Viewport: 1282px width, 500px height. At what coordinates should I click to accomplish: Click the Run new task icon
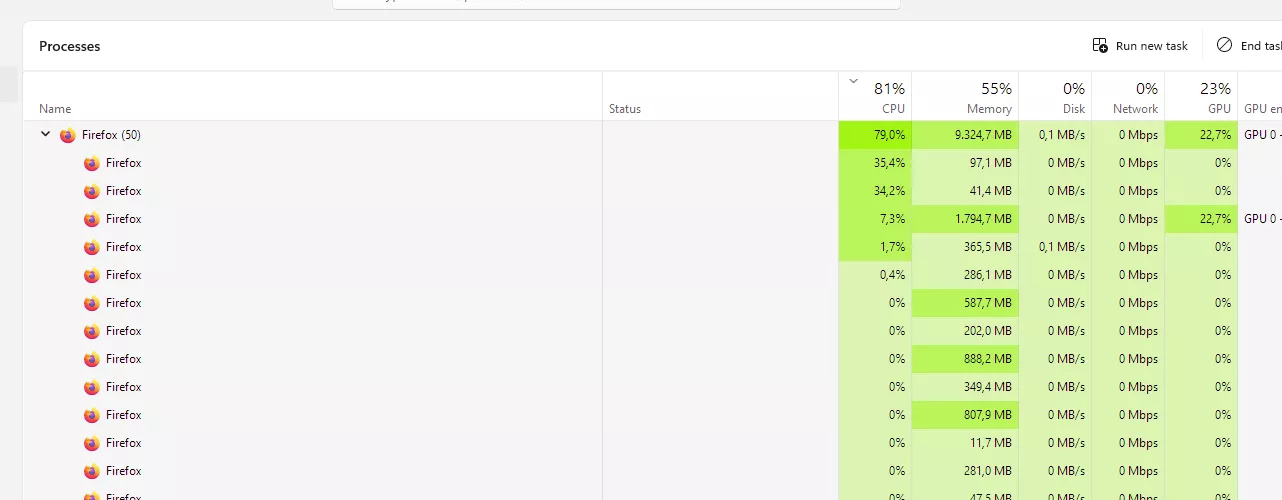point(1100,46)
